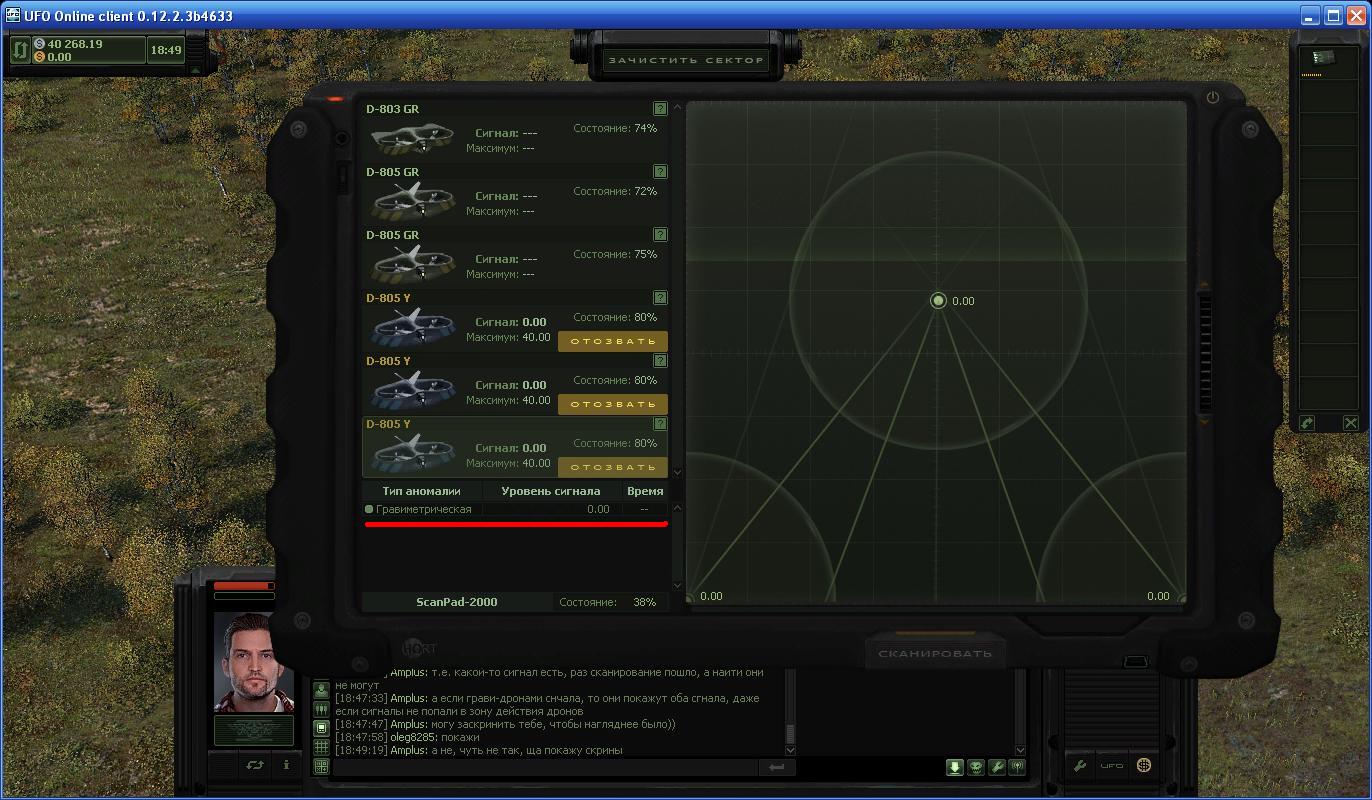Click the UFO button in bottom panel
The height and width of the screenshot is (800, 1372).
(x=1112, y=766)
